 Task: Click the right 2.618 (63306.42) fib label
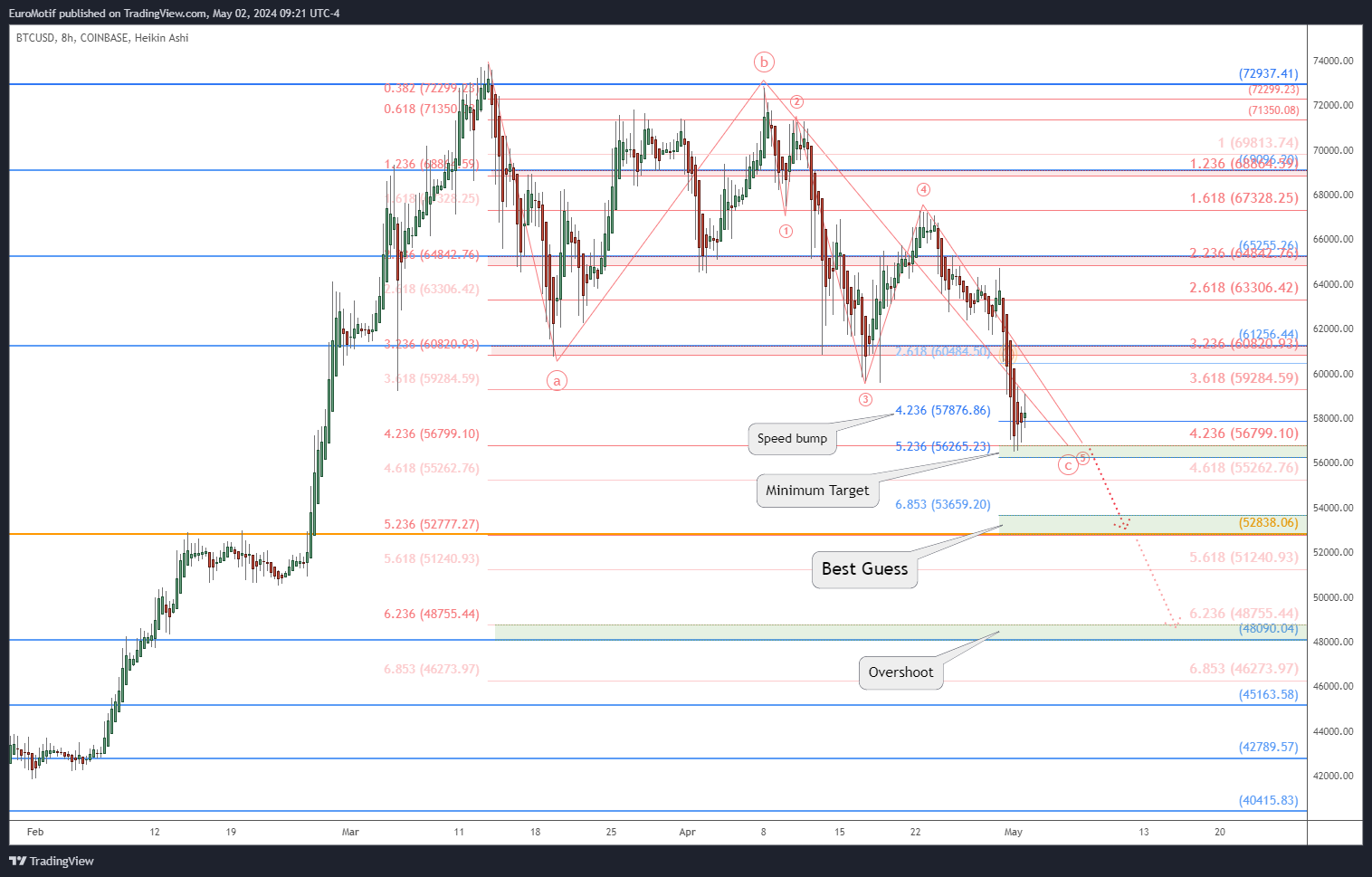pos(1243,287)
